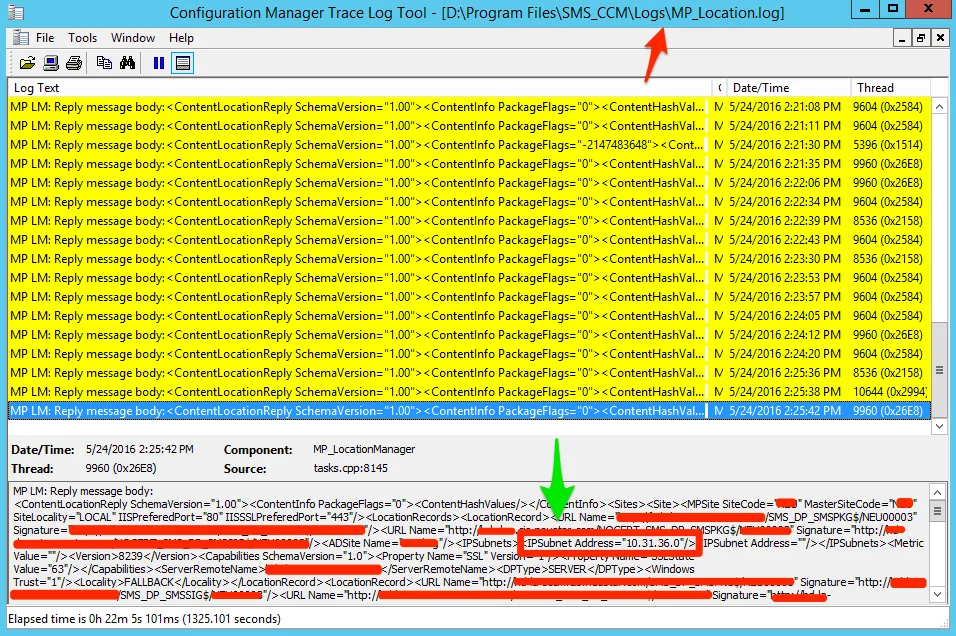
Task: Click the Open log file toolbar icon
Action: point(27,63)
